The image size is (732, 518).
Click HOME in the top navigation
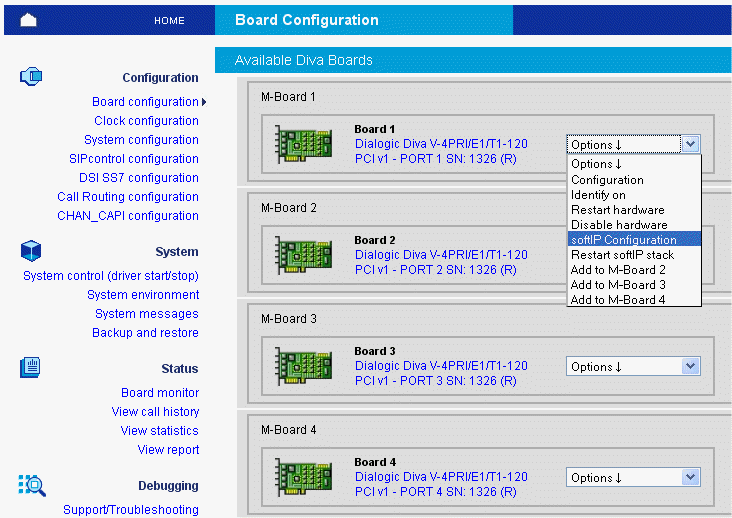(169, 21)
